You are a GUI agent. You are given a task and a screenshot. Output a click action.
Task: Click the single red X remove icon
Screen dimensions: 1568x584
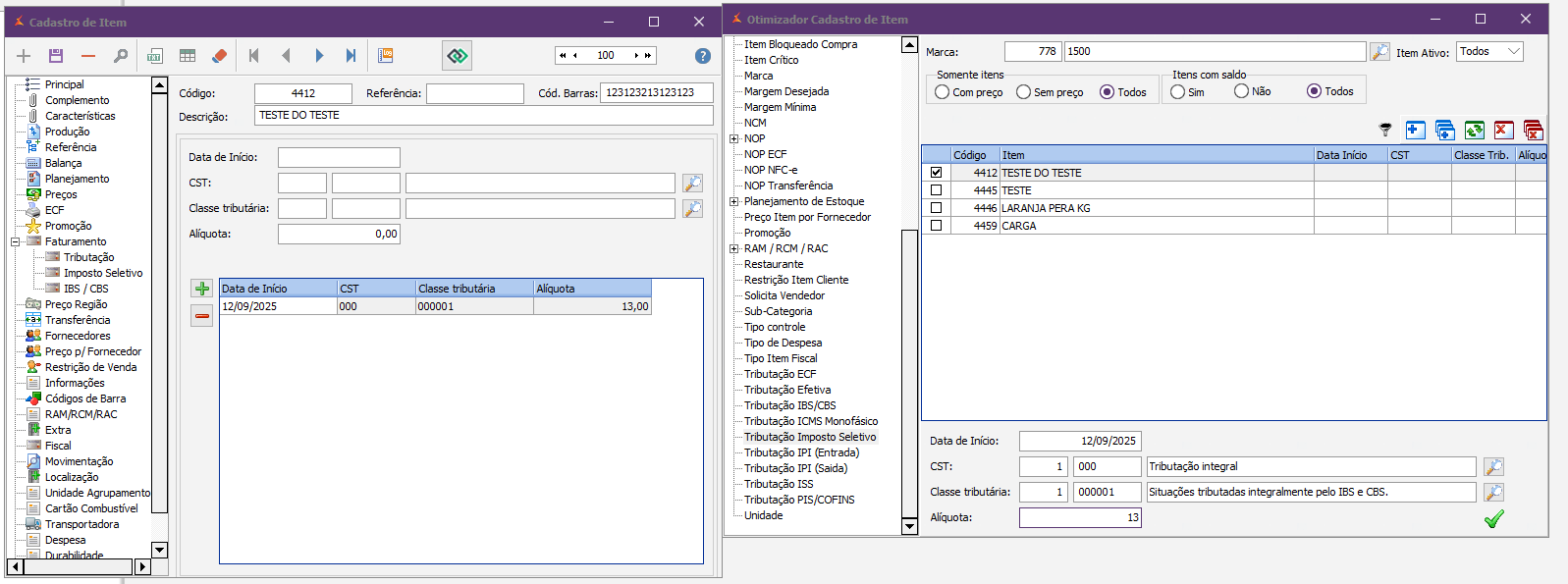tap(1503, 130)
